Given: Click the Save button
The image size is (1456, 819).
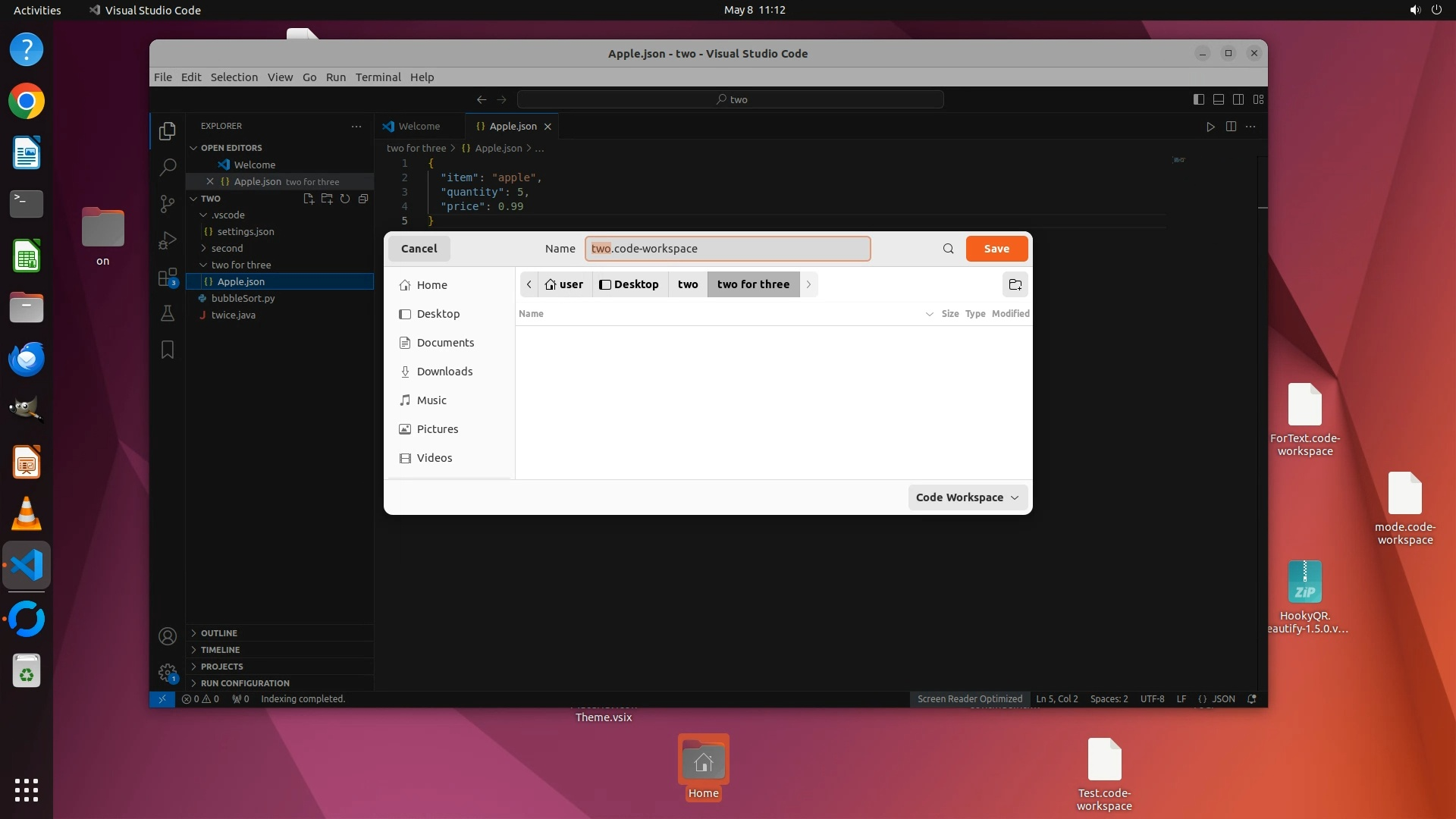Looking at the screenshot, I should coord(996,249).
